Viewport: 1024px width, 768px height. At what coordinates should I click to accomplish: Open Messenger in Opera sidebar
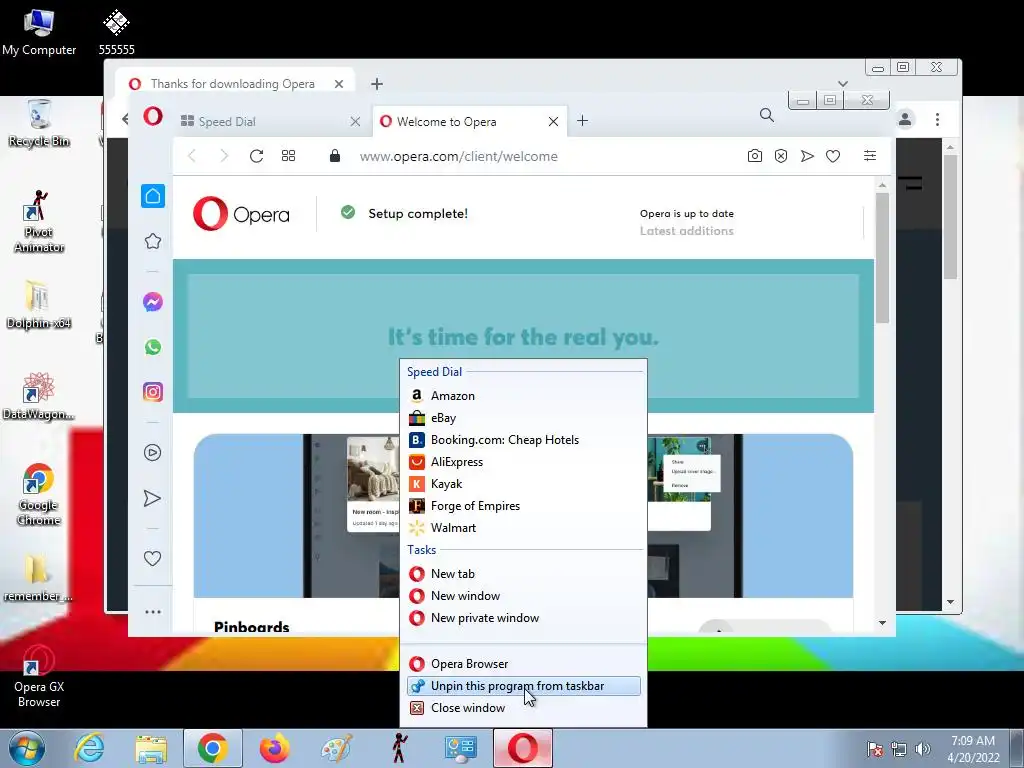(153, 302)
